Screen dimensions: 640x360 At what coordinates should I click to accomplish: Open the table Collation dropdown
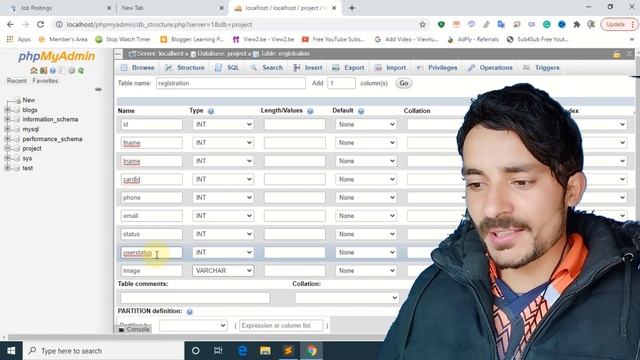(347, 298)
